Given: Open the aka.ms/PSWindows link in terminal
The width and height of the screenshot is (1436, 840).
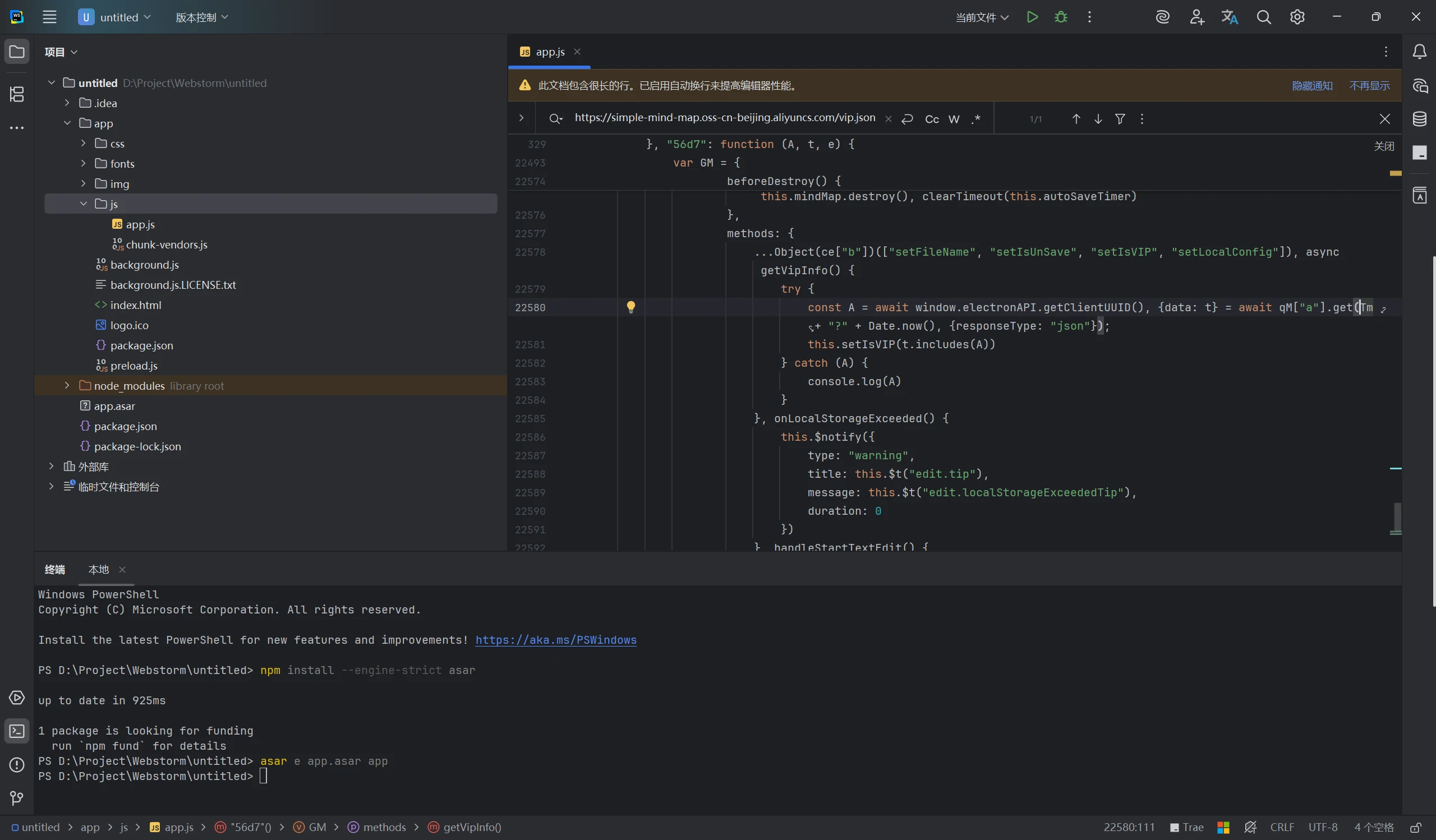Looking at the screenshot, I should tap(555, 640).
